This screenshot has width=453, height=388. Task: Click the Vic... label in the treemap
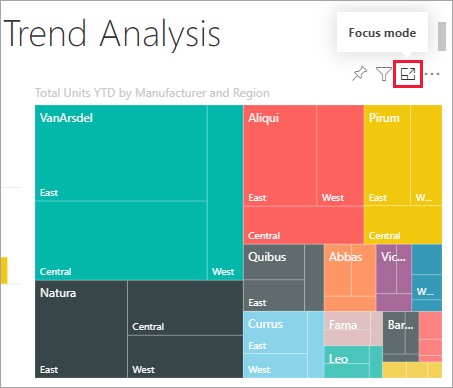pos(393,257)
